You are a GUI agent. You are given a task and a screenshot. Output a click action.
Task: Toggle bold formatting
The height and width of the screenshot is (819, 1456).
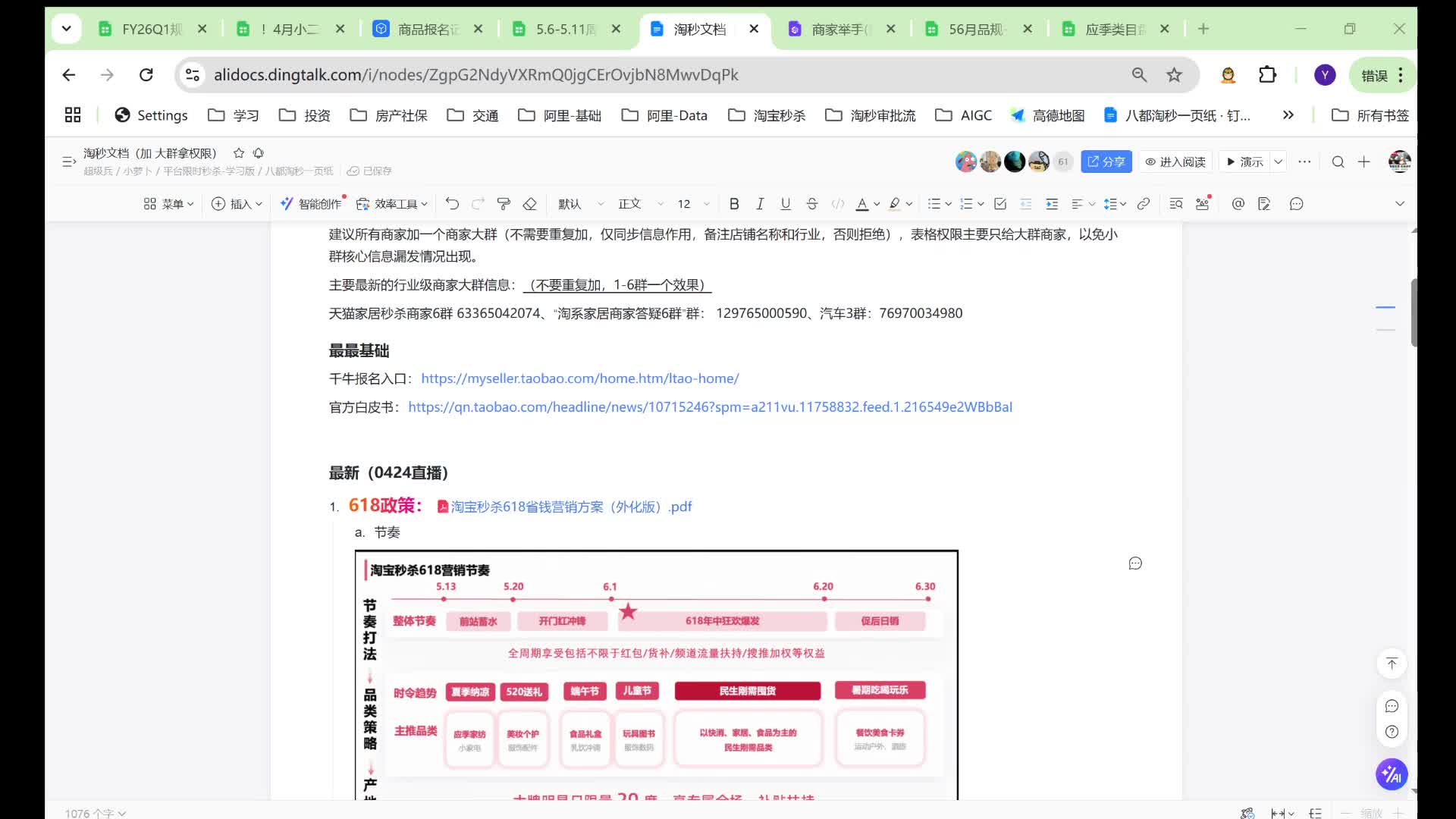point(733,203)
